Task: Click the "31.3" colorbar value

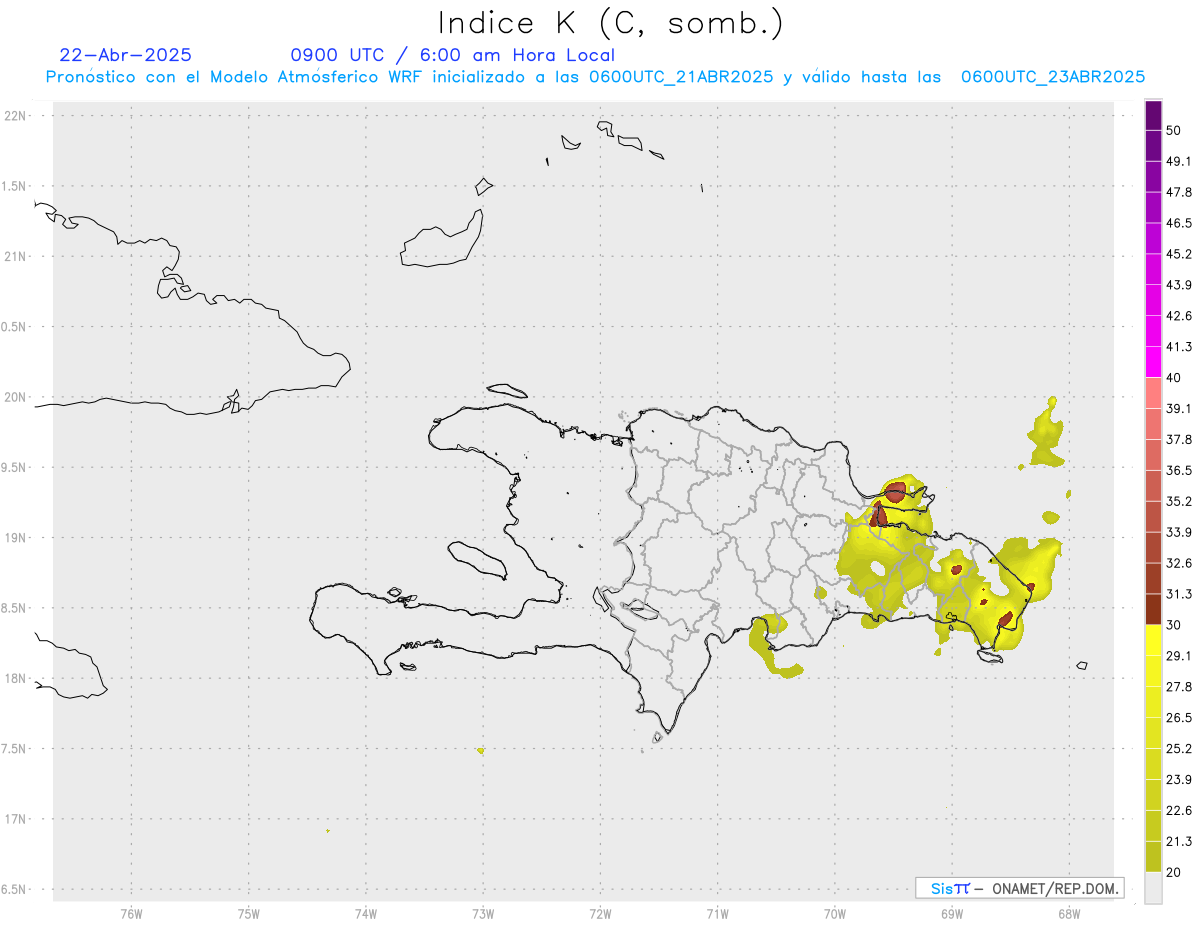Action: pyautogui.click(x=1178, y=594)
